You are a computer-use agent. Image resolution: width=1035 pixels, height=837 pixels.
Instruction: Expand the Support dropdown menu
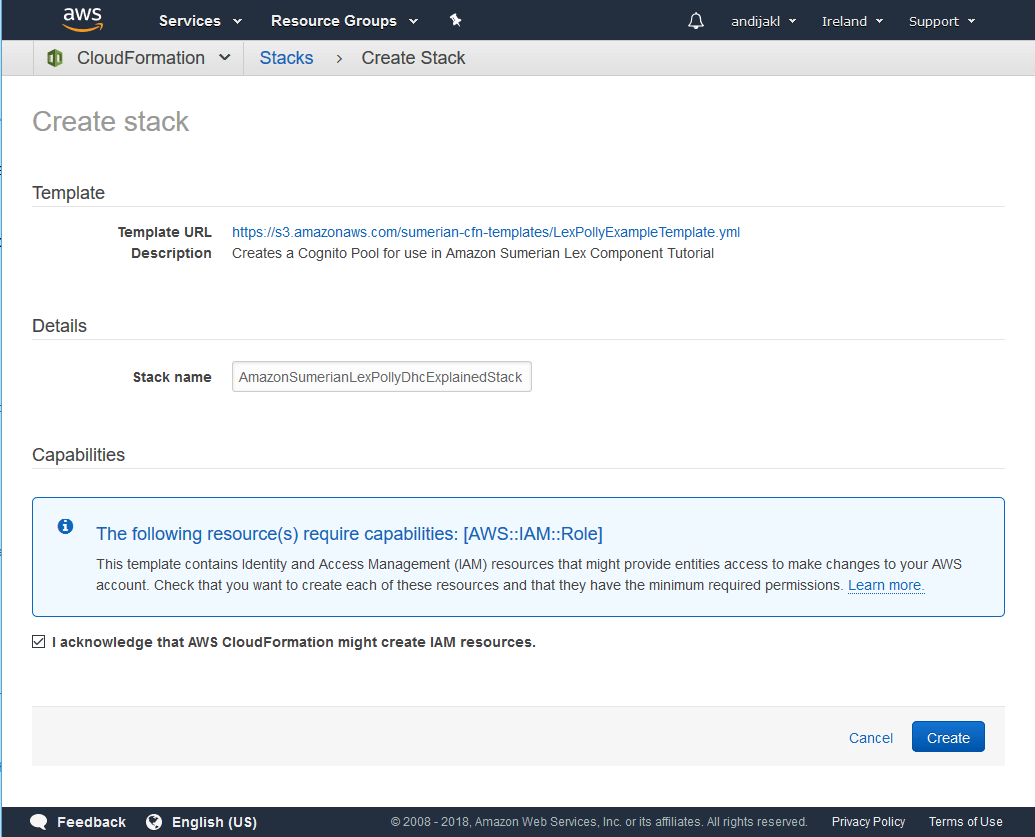click(941, 21)
